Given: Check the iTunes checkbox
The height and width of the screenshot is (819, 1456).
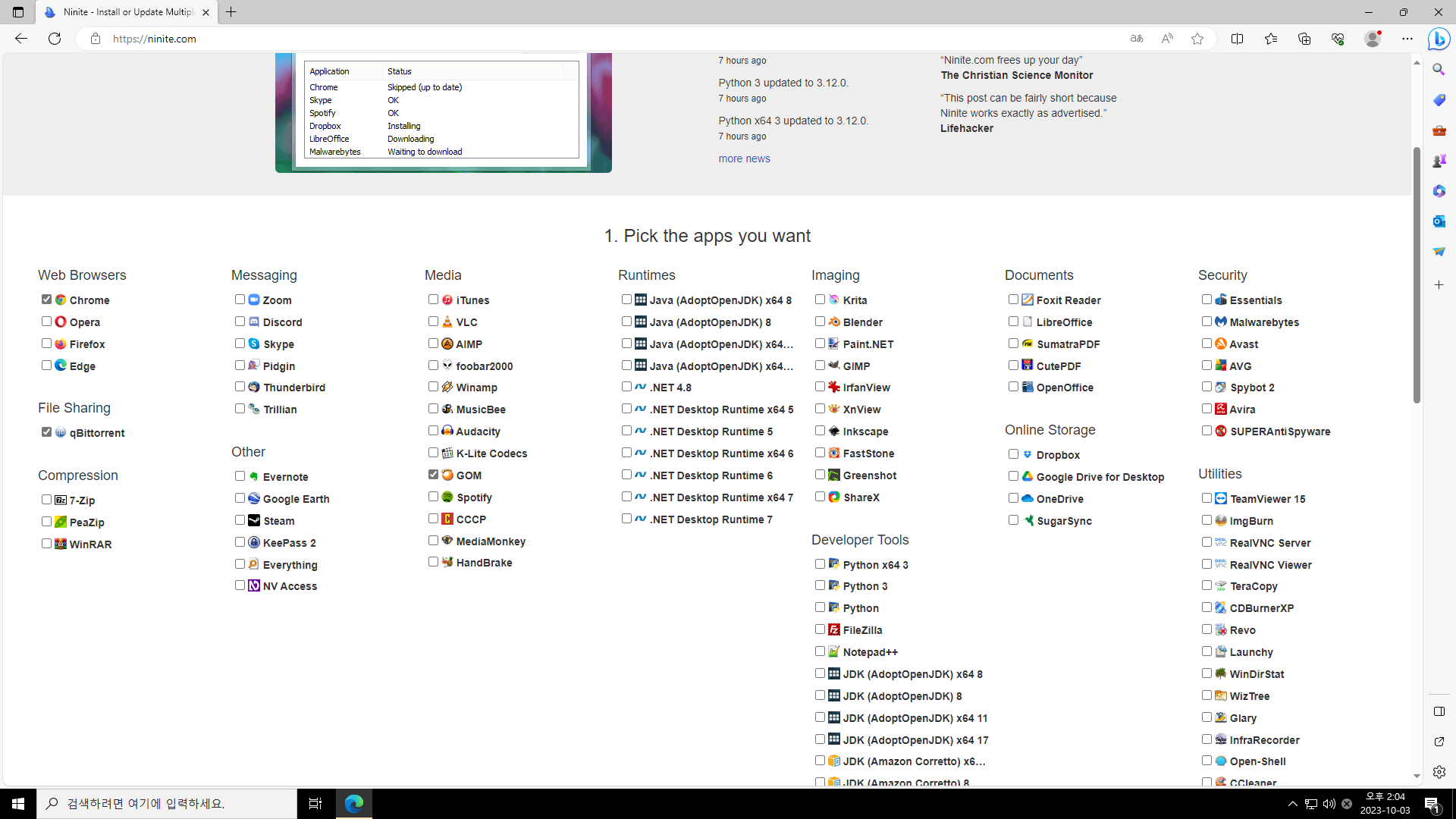Looking at the screenshot, I should coord(434,300).
